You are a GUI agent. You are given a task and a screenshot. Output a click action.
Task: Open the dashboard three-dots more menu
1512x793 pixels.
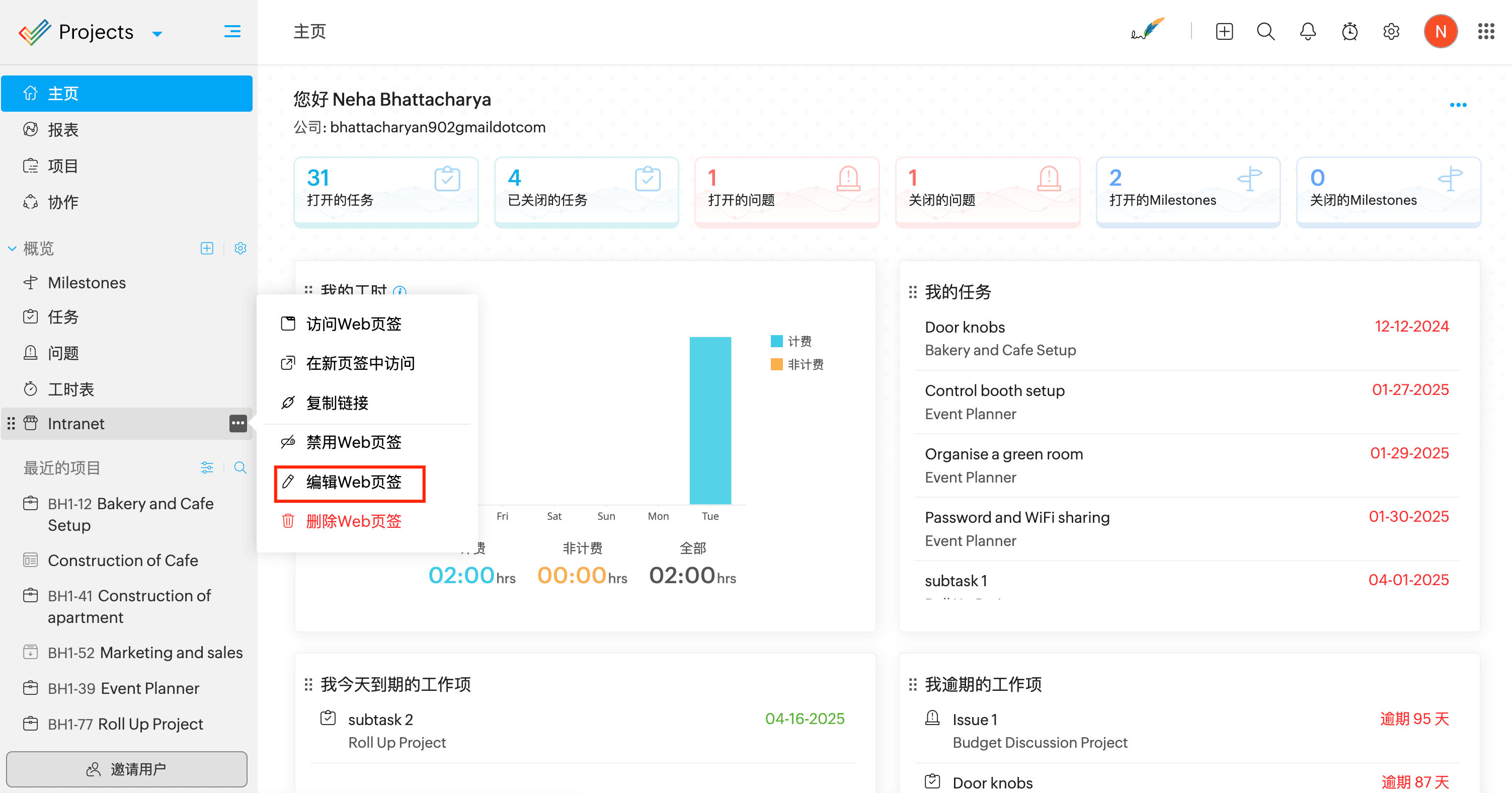pyautogui.click(x=1458, y=105)
